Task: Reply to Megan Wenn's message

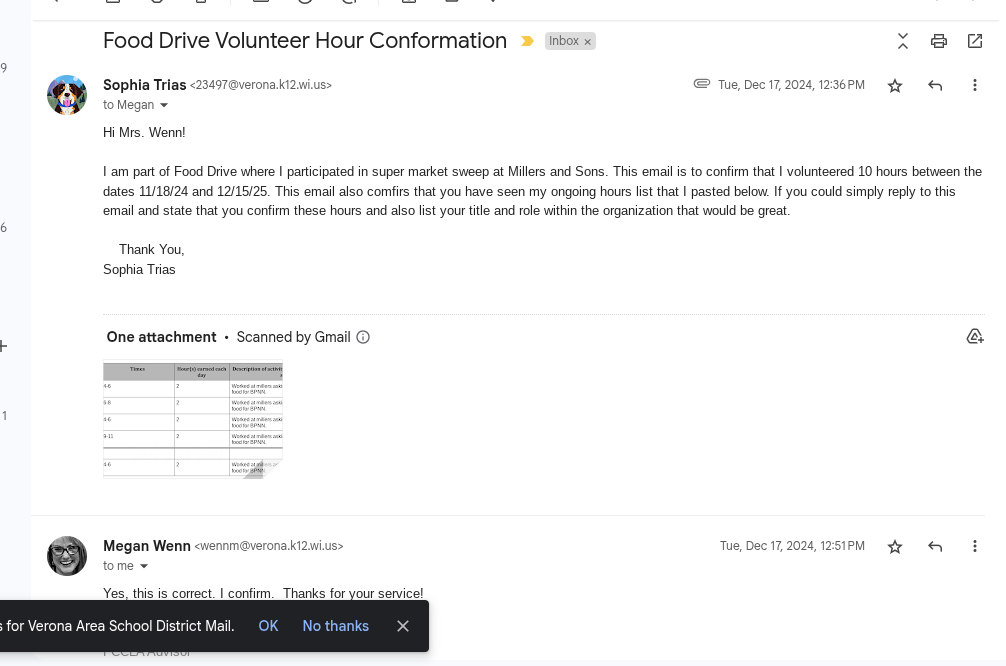Action: [935, 547]
